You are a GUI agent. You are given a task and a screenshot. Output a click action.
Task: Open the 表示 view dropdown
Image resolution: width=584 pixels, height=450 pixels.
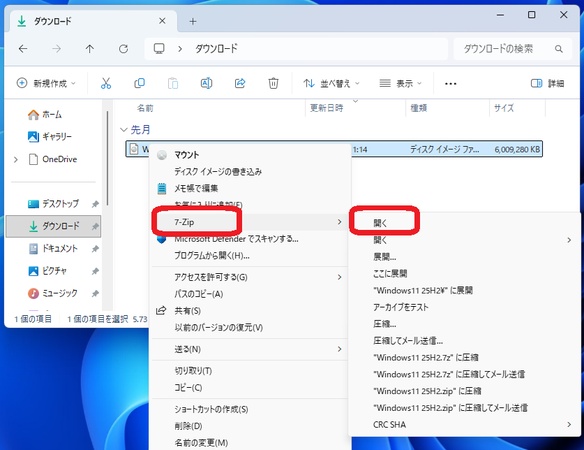coord(400,83)
